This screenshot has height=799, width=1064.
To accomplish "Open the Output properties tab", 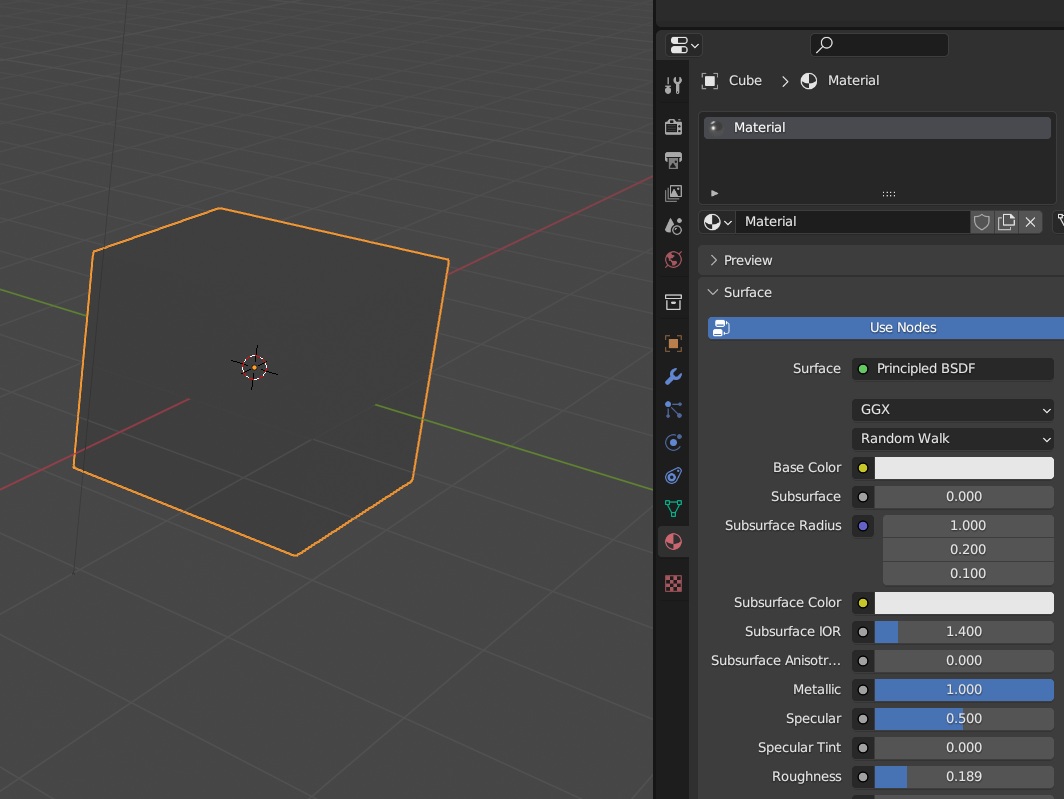I will click(673, 160).
